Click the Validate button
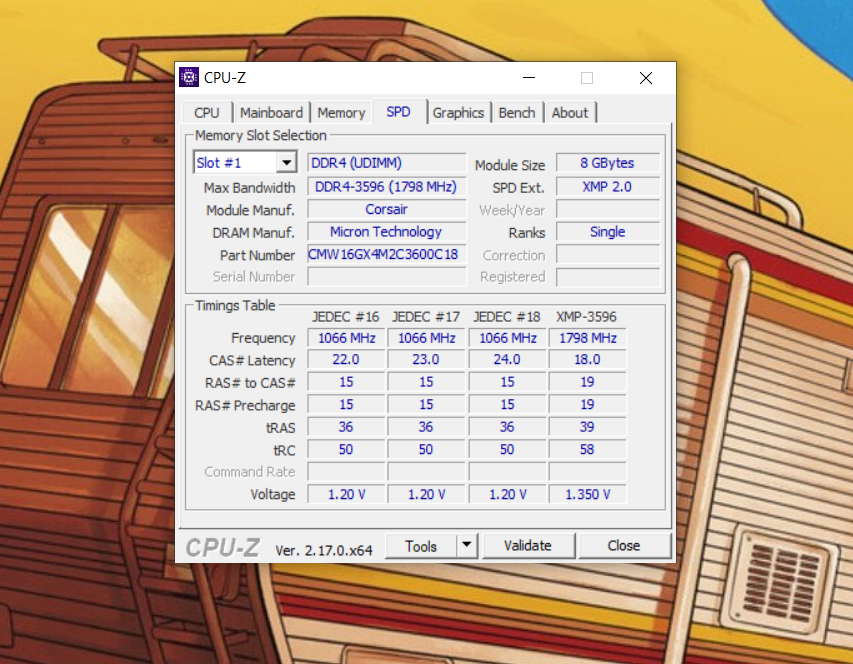 click(528, 545)
